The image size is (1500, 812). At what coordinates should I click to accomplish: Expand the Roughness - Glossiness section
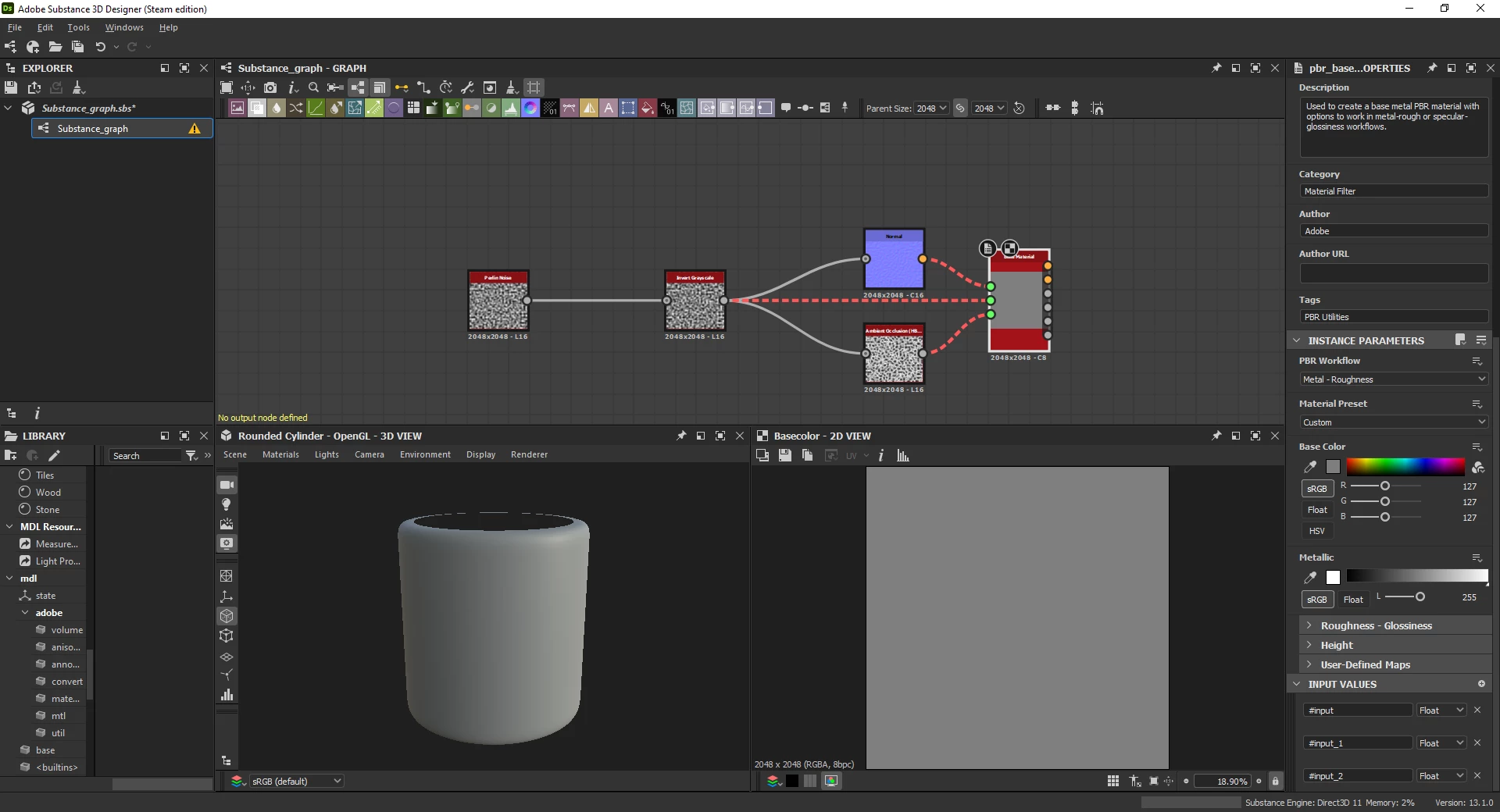coord(1394,625)
